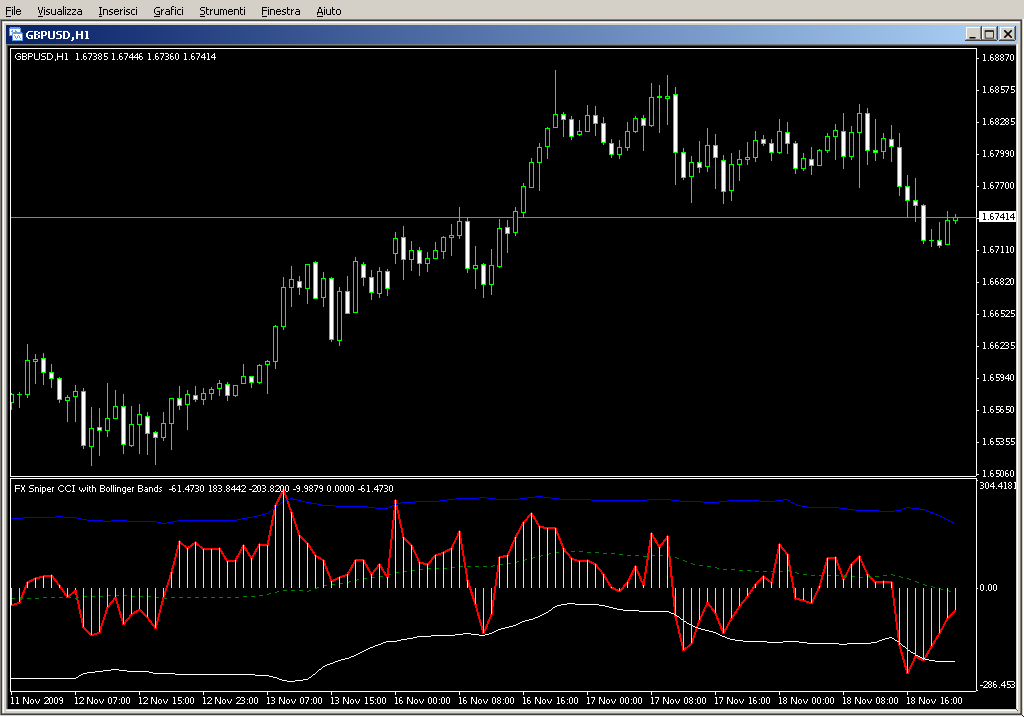The image size is (1024, 717).
Task: Click the 1.68285 price scale label
Action: pyautogui.click(x=998, y=121)
